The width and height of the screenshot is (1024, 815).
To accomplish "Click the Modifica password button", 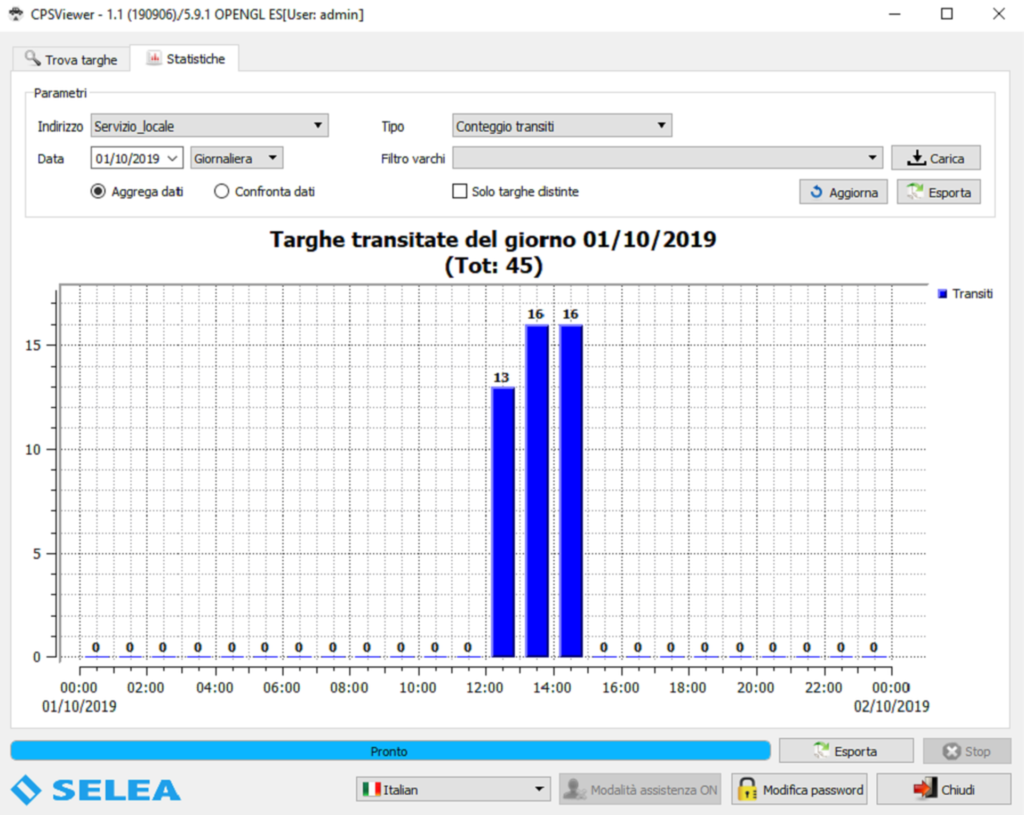I will [x=799, y=789].
